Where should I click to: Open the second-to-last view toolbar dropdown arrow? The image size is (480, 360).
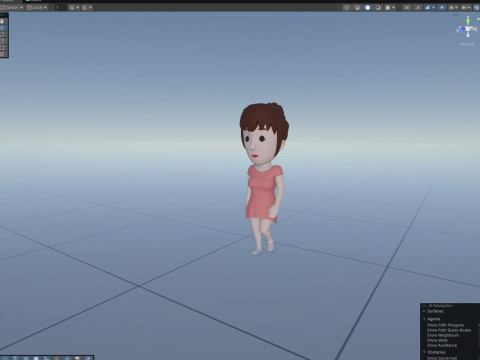469,7
